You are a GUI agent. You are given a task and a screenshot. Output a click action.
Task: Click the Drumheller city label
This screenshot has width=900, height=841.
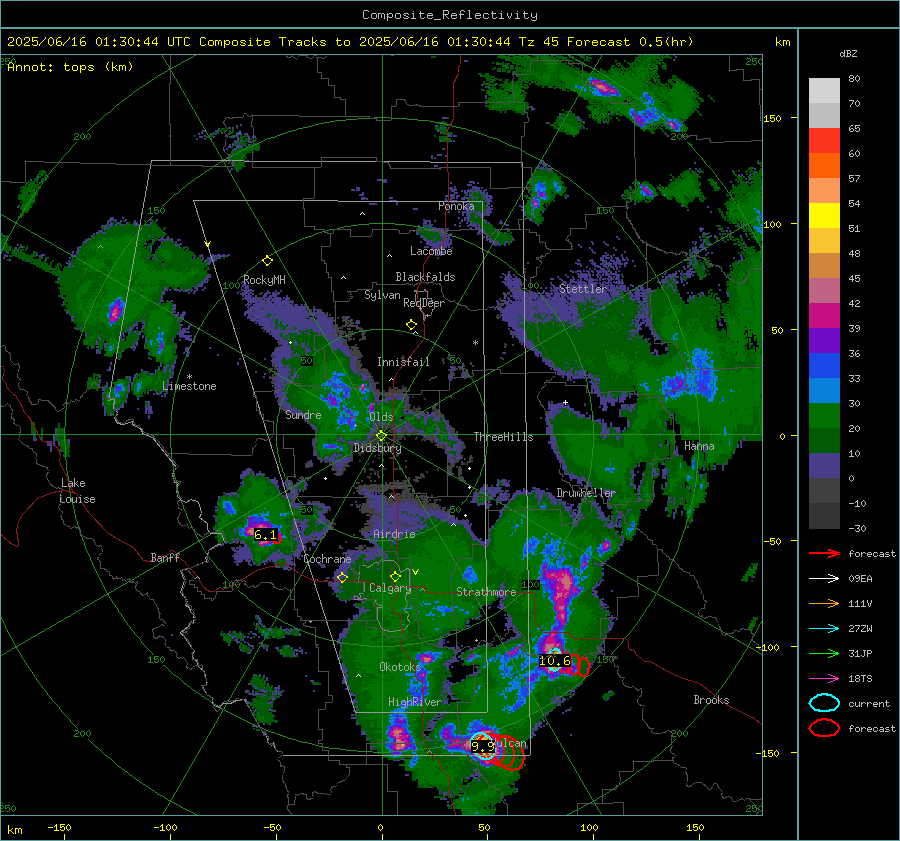[x=586, y=493]
